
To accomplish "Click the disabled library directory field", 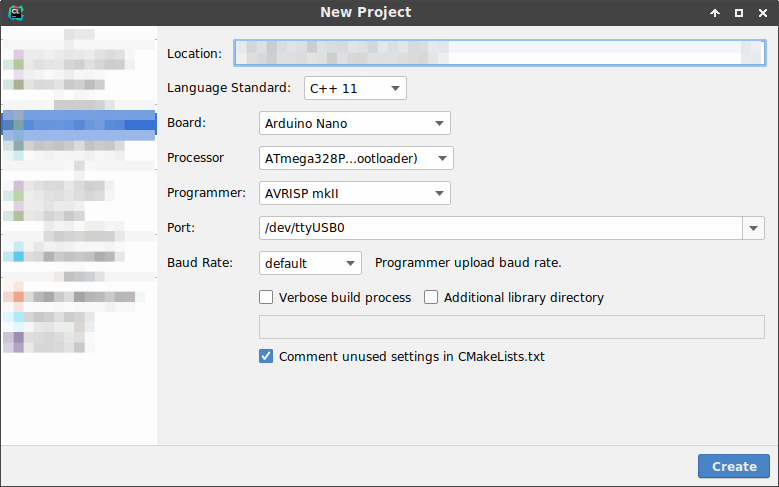I will pyautogui.click(x=512, y=327).
